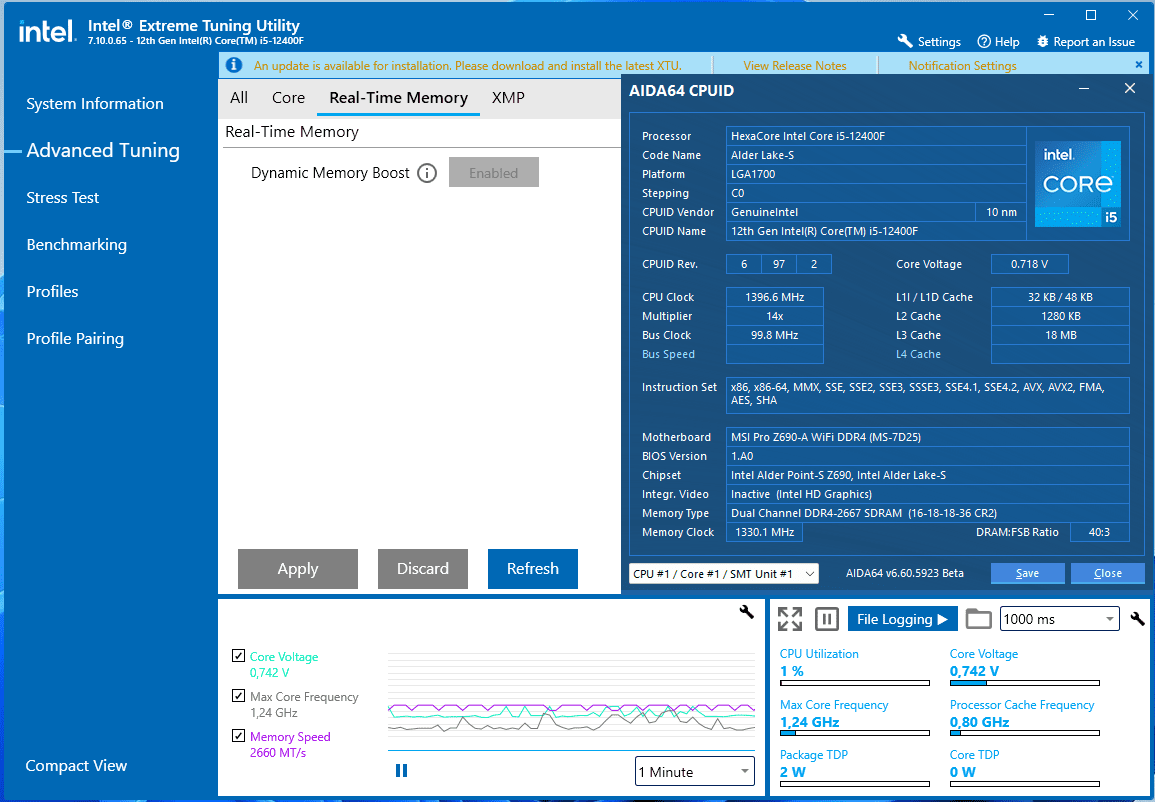This screenshot has width=1155, height=802.
Task: Toggle the Core Voltage graph checkbox
Action: [x=238, y=655]
